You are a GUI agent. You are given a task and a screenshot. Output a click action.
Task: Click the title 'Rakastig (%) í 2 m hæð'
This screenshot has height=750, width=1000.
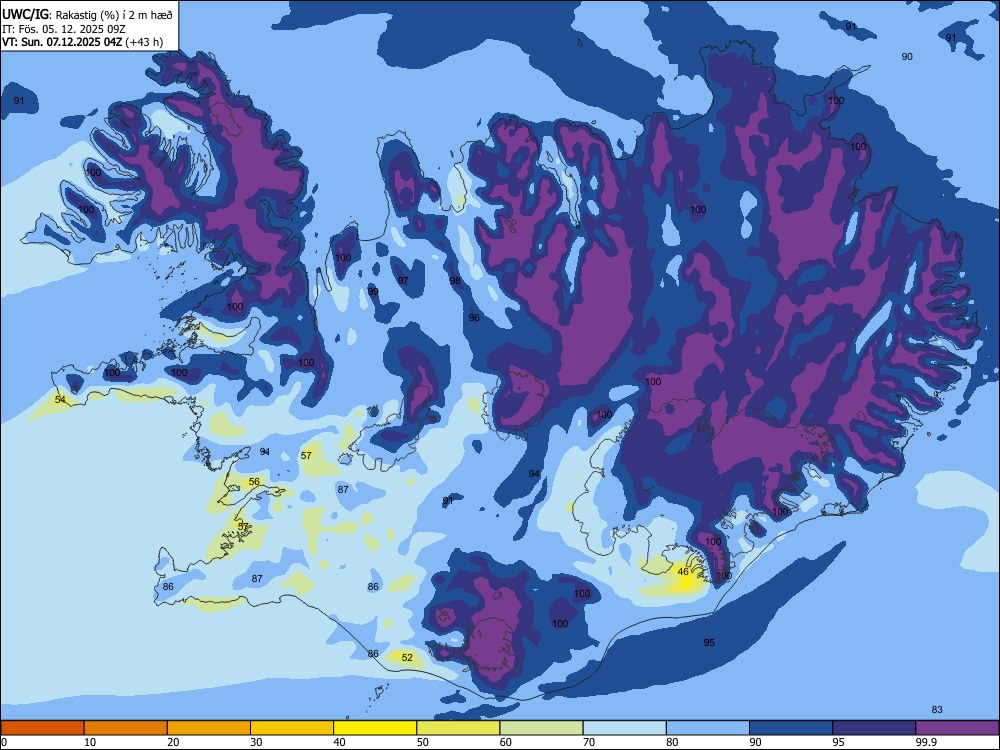click(x=114, y=15)
